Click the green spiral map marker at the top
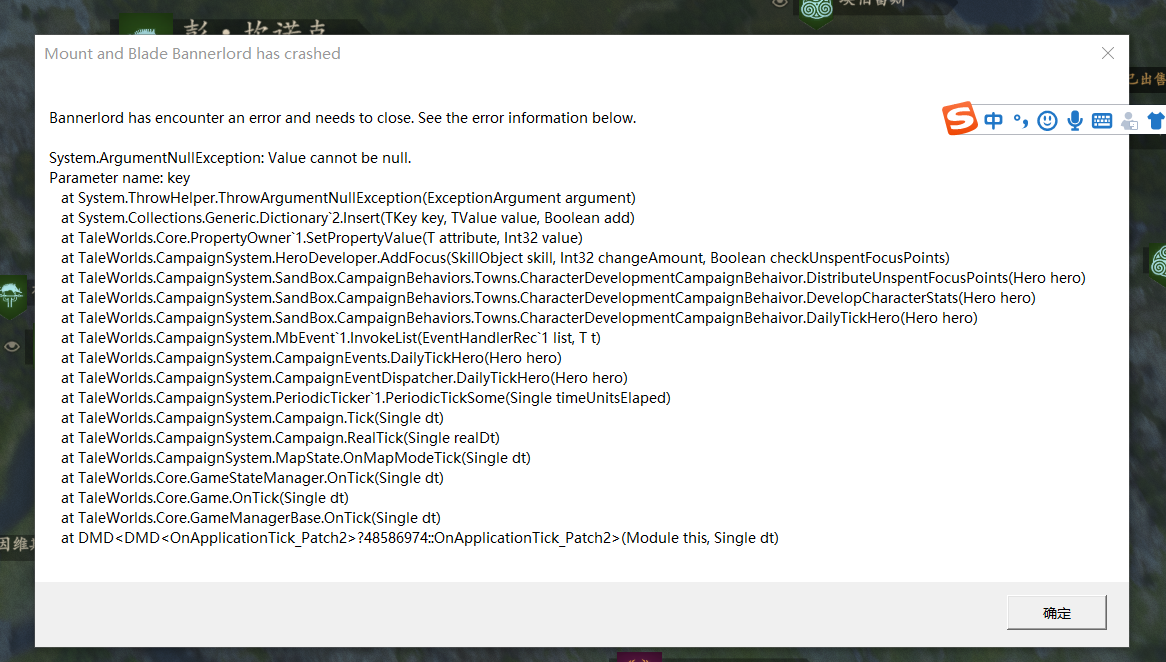Screen dimensions: 1166x662 pyautogui.click(x=816, y=10)
